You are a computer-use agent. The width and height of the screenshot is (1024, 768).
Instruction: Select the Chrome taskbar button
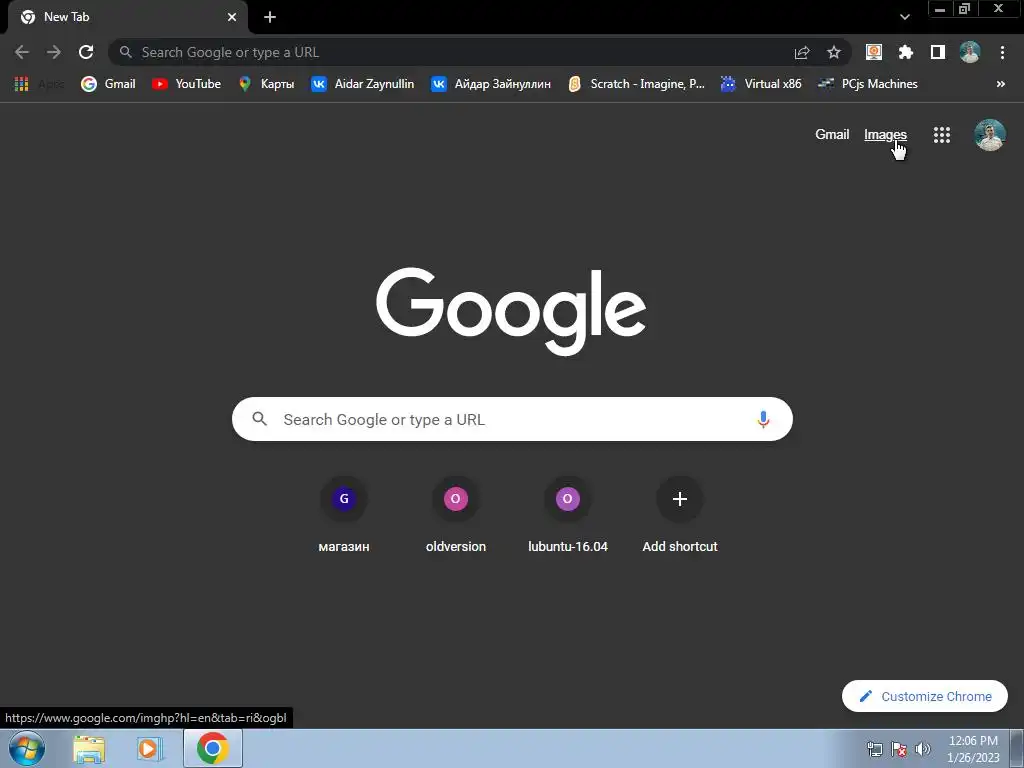(x=212, y=748)
